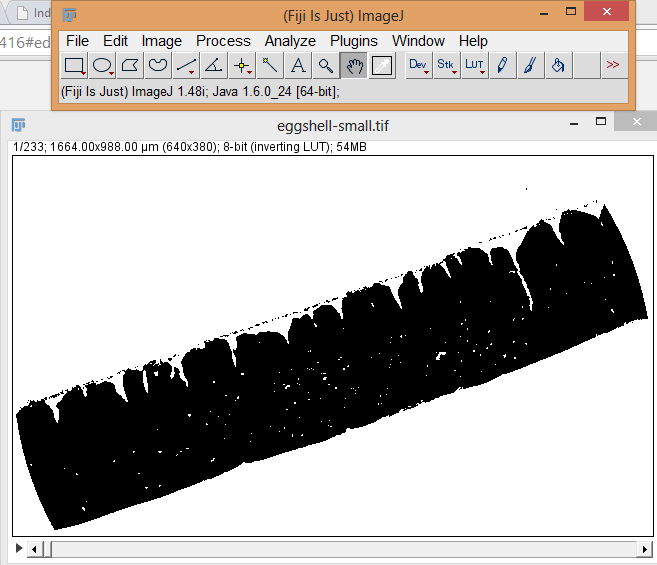Open the Analyze menu
Viewport: 657px width, 565px height.
(x=290, y=41)
